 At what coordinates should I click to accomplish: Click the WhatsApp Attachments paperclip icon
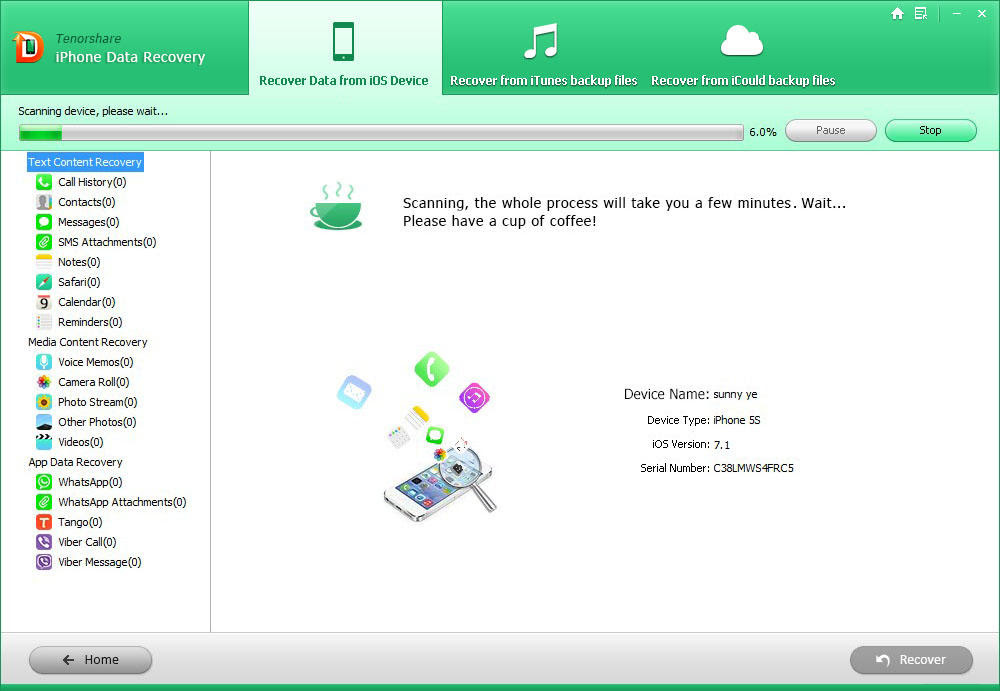pos(43,502)
